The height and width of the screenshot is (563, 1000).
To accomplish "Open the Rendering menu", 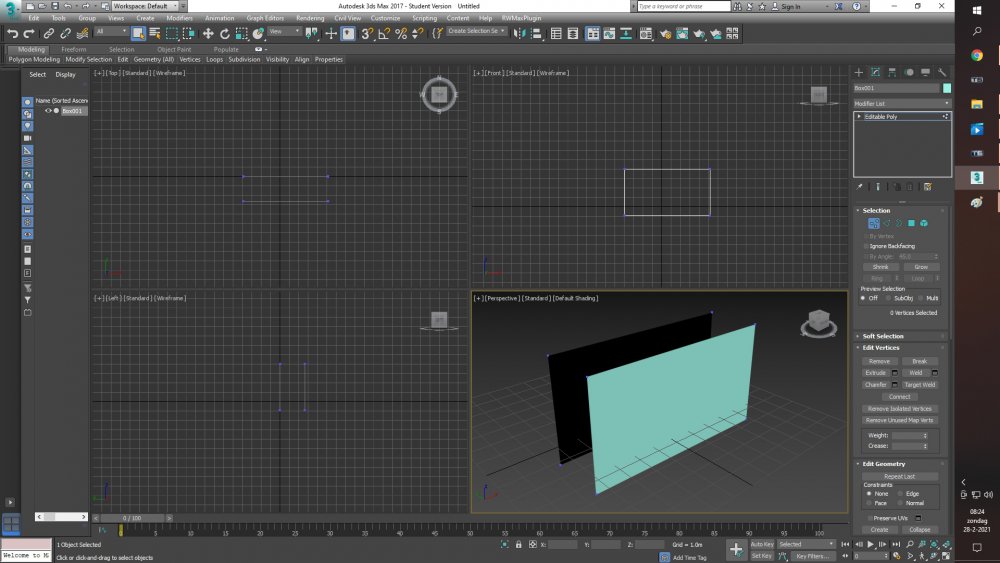I will pyautogui.click(x=310, y=18).
